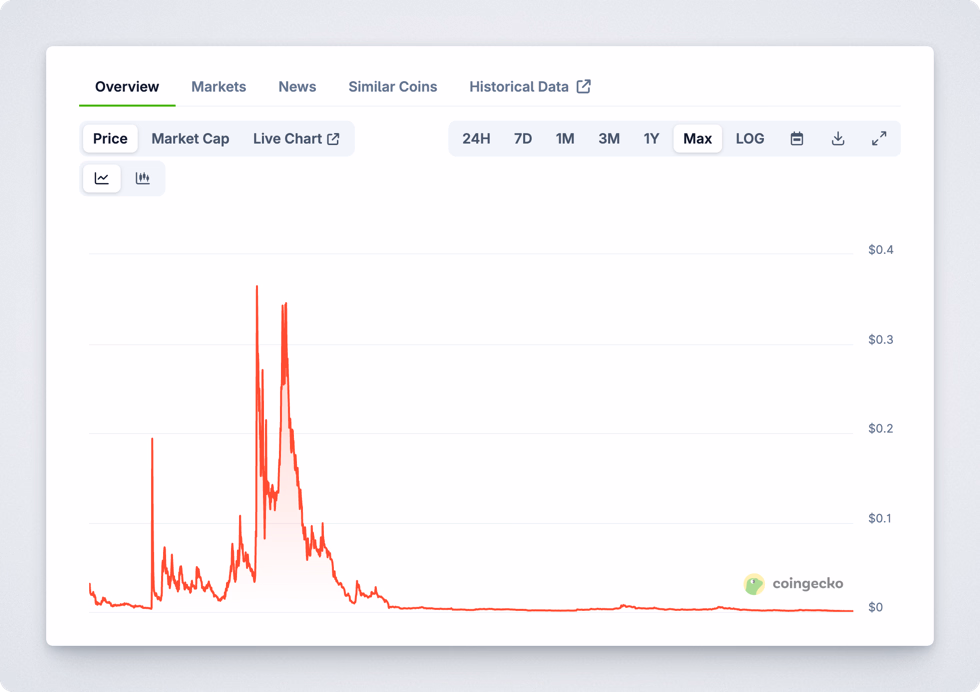
Task: Switch to the Markets tab
Action: 218,87
